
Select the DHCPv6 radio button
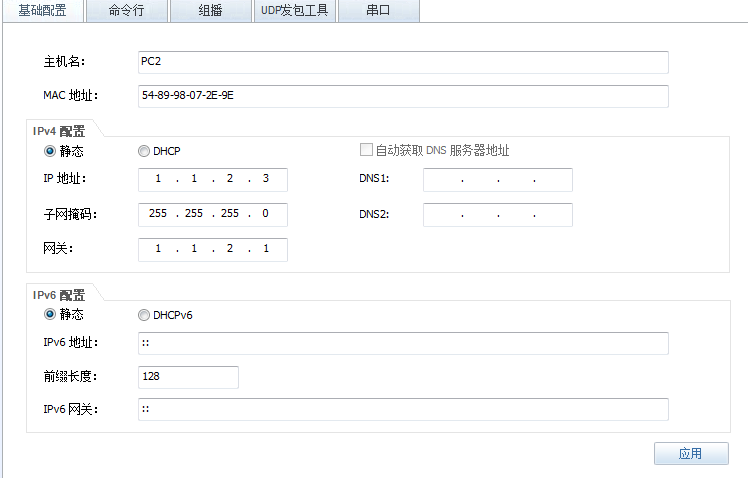144,315
